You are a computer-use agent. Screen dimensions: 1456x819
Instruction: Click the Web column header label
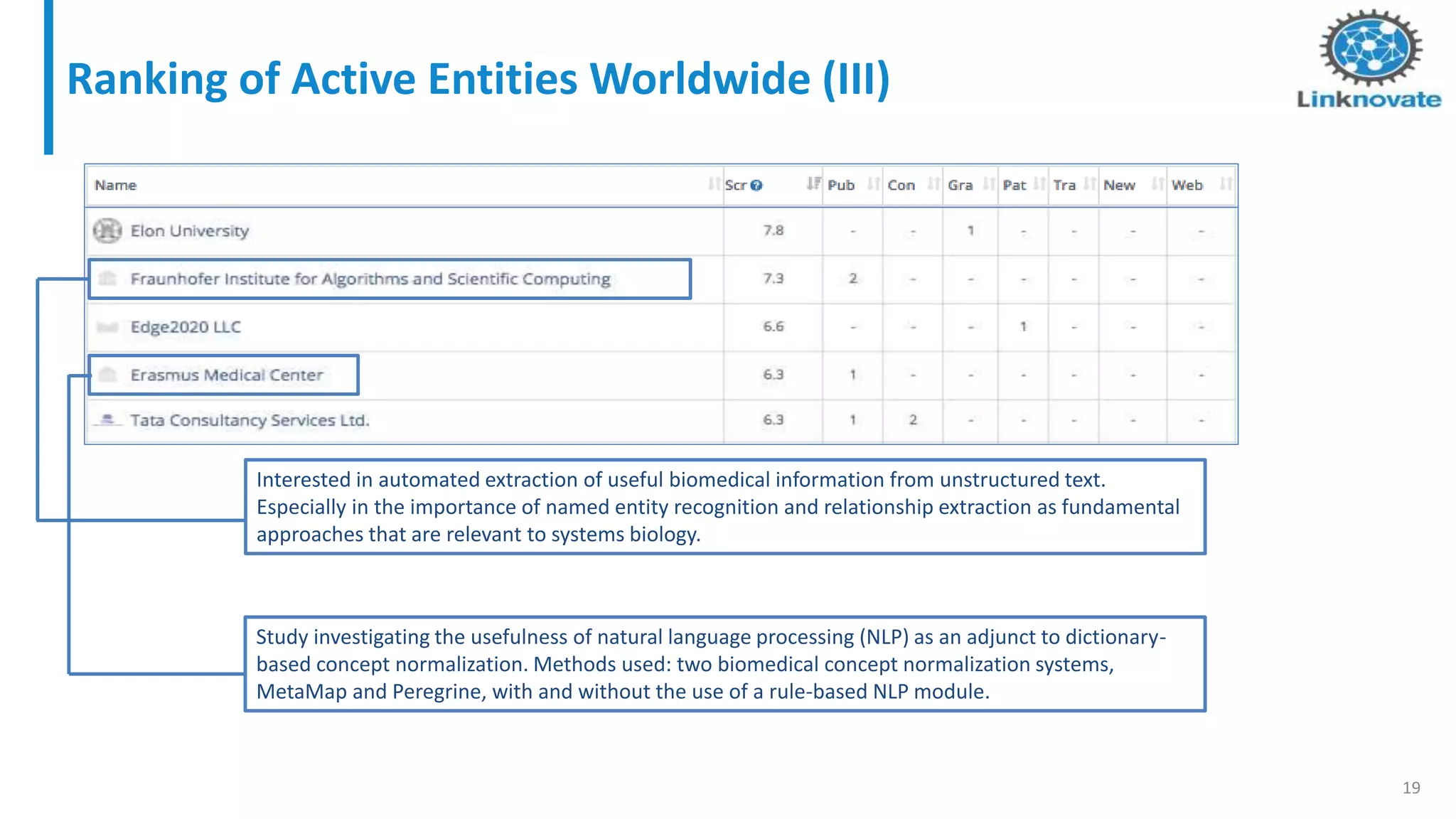pyautogui.click(x=1187, y=186)
